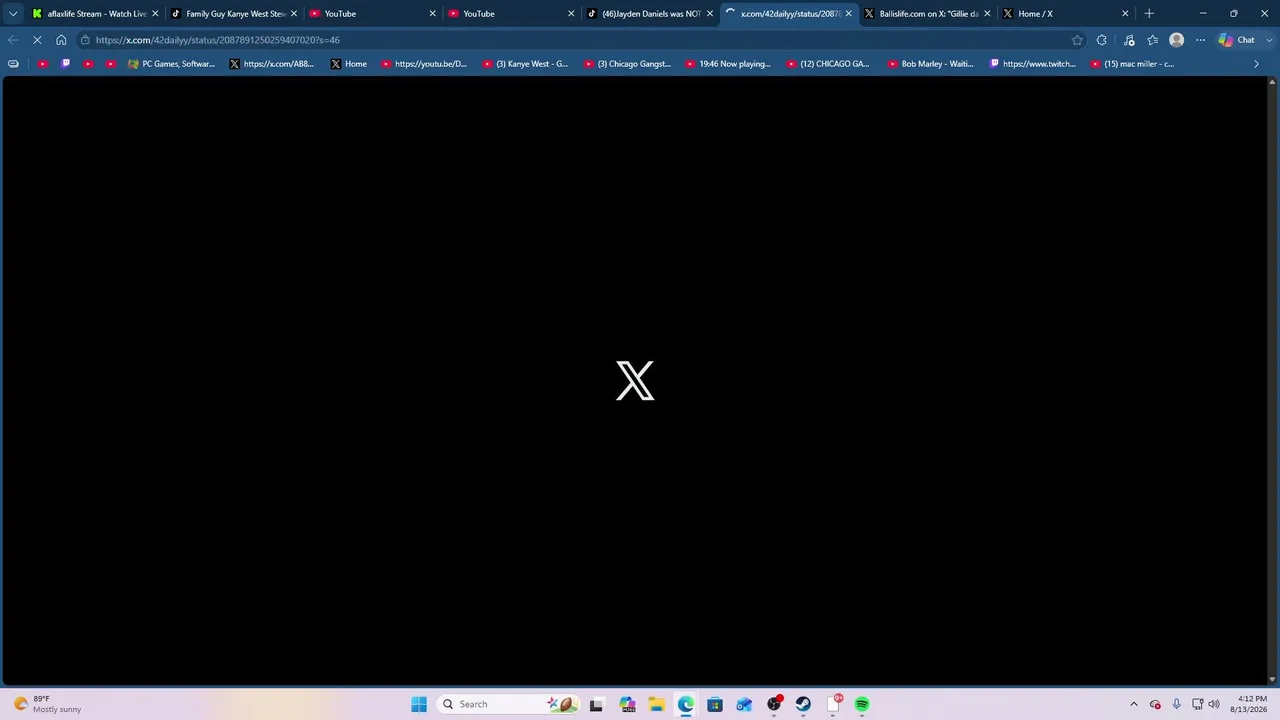Open Microsoft Store from taskbar
Image resolution: width=1280 pixels, height=720 pixels.
[x=715, y=704]
